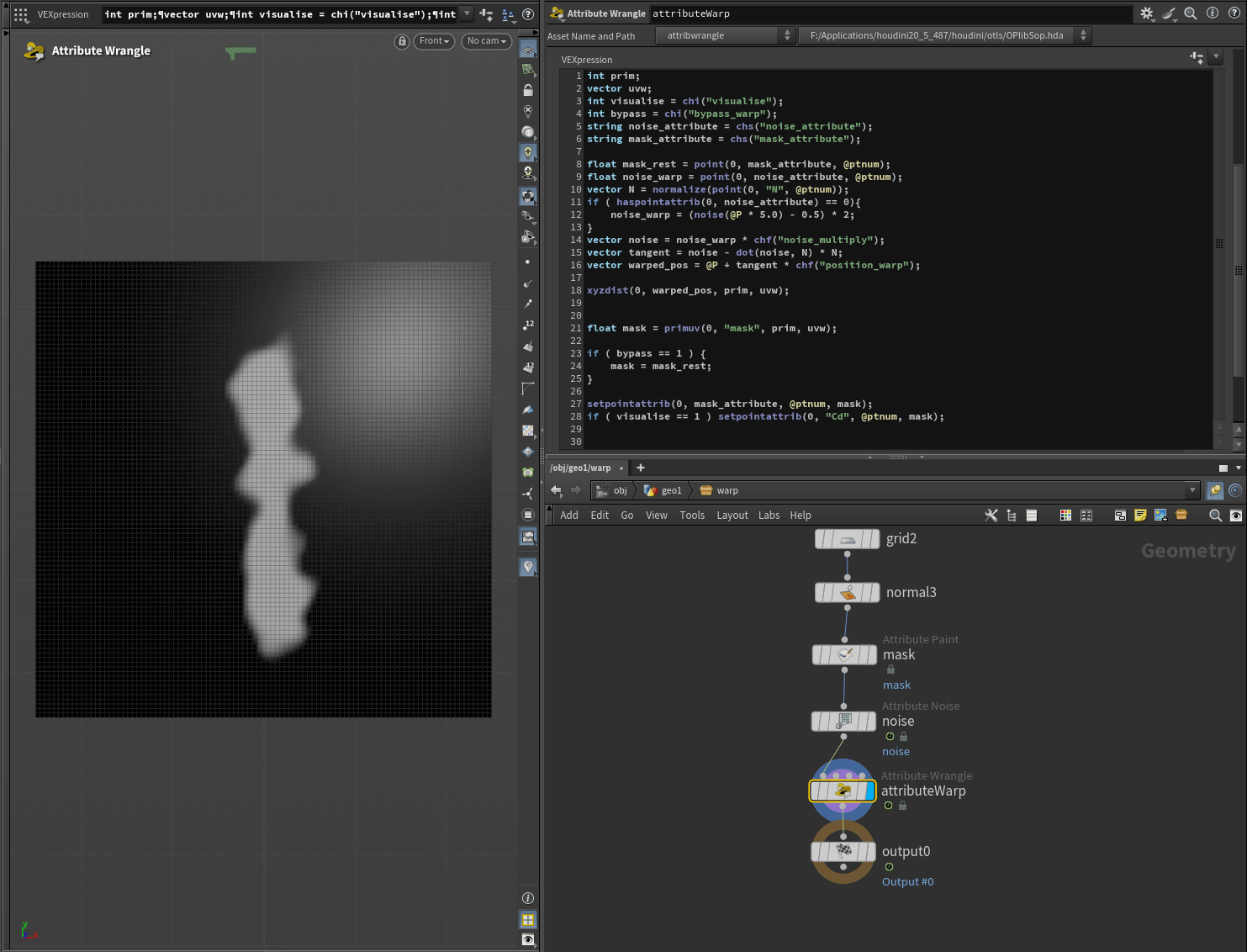
Task: Click the parameter pane gear settings icon
Action: [x=1147, y=13]
